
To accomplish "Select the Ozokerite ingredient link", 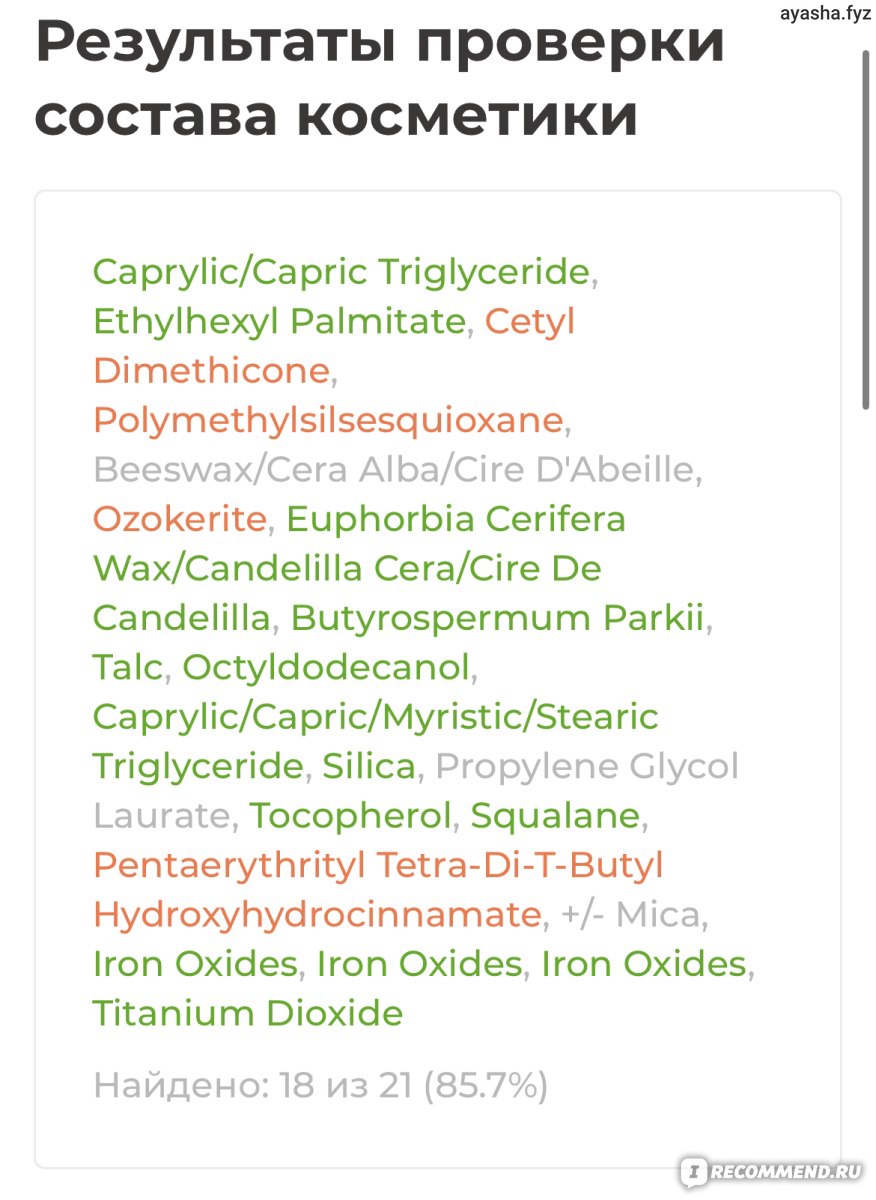I will (x=180, y=520).
